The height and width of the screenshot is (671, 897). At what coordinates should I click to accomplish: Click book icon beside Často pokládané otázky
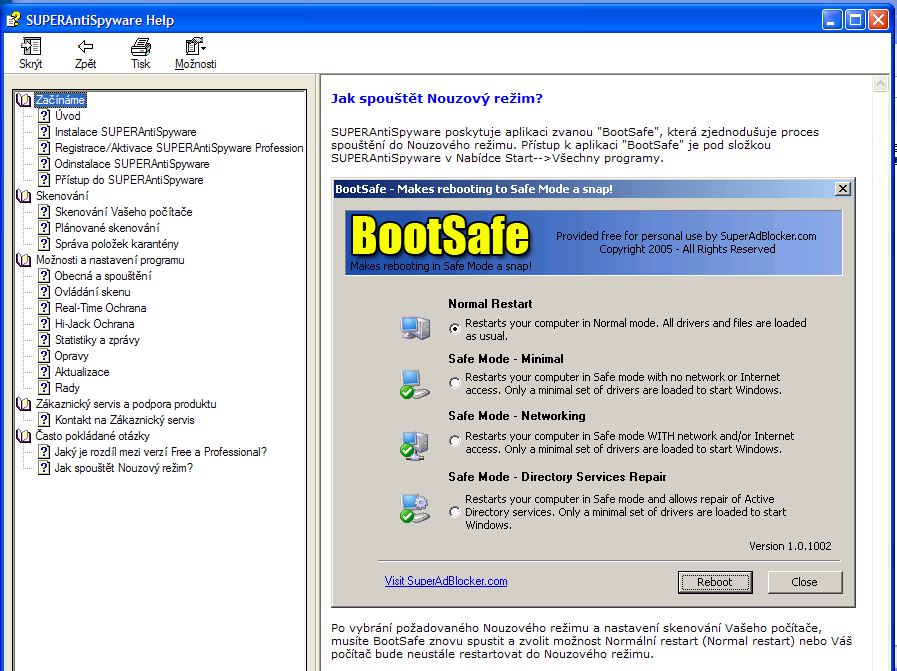24,436
